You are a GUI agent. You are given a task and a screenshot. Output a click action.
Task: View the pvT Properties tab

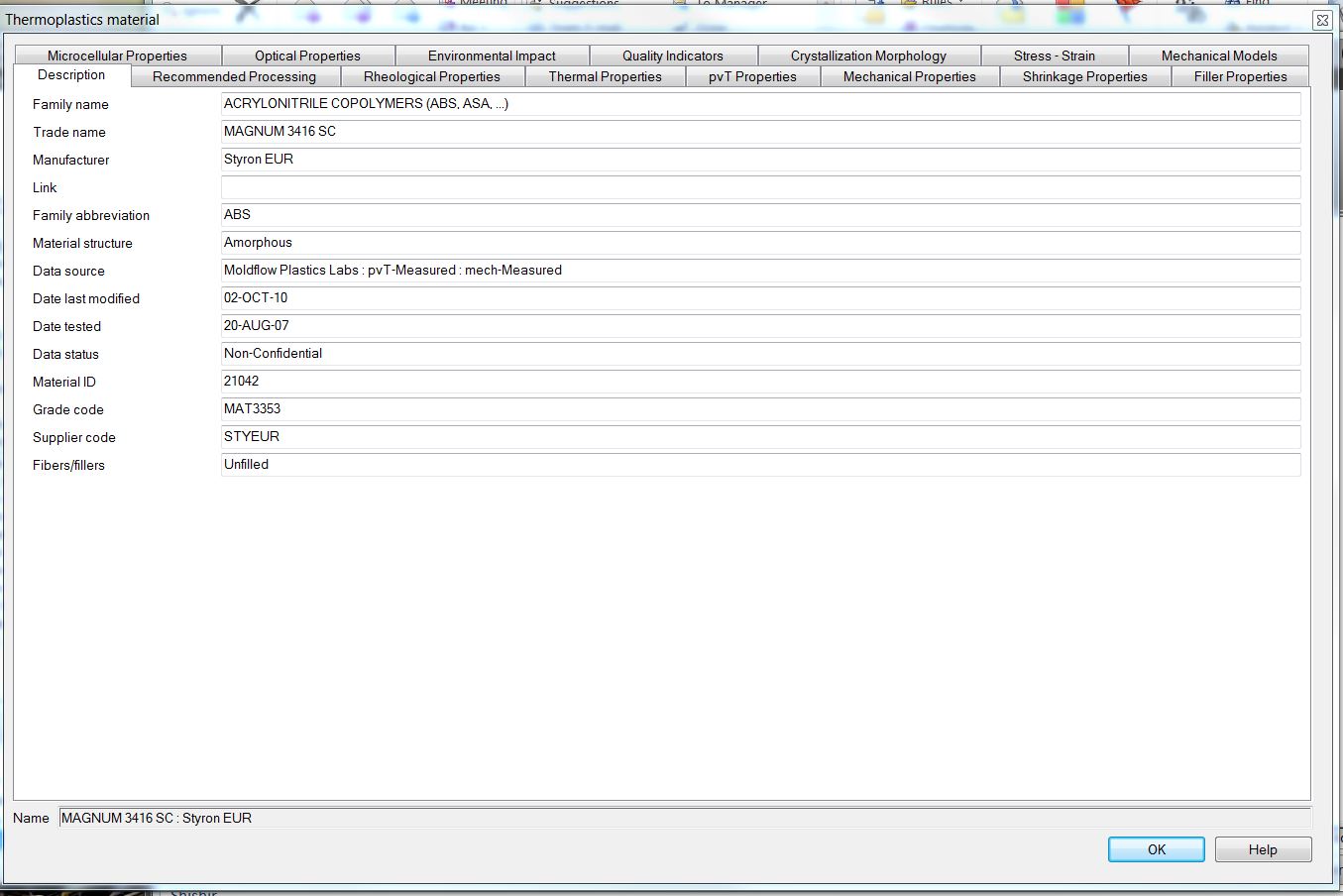(753, 75)
